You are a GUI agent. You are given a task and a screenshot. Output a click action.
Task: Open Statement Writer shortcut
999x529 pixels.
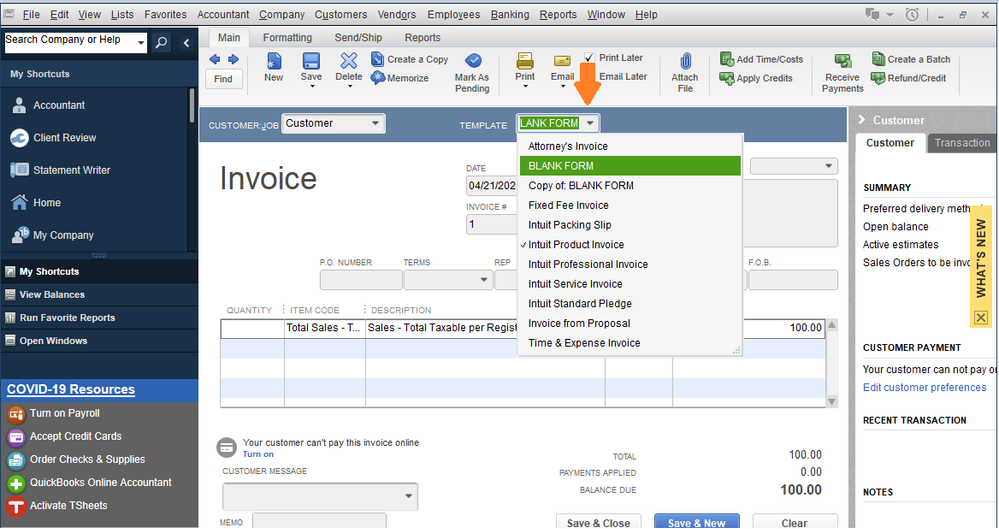pos(71,170)
